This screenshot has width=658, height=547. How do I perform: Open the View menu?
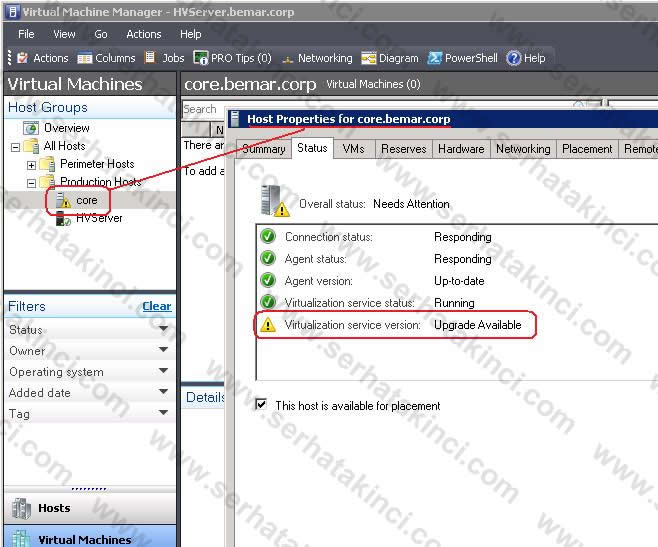pyautogui.click(x=64, y=34)
